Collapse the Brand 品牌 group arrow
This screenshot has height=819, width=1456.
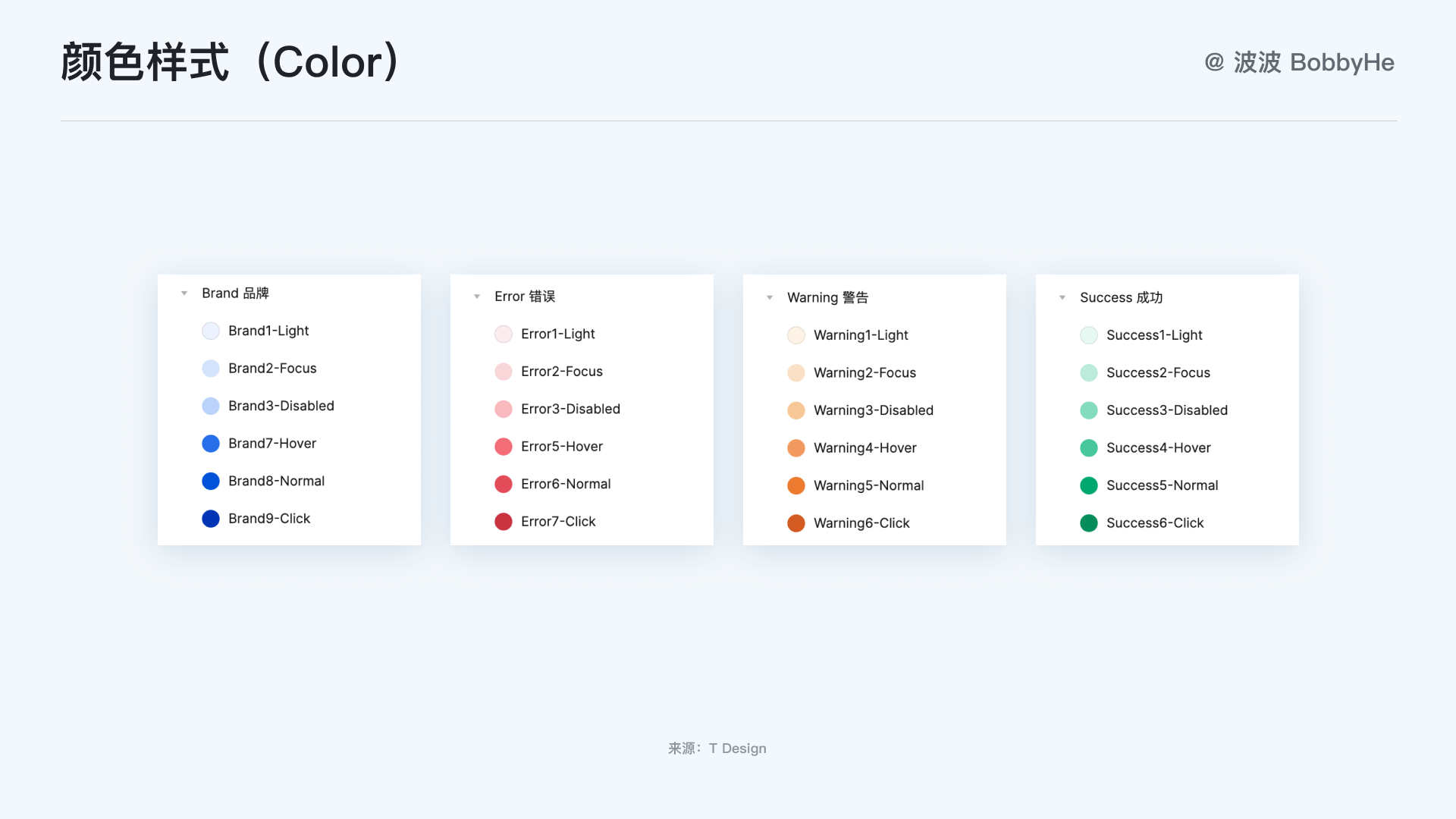[184, 293]
